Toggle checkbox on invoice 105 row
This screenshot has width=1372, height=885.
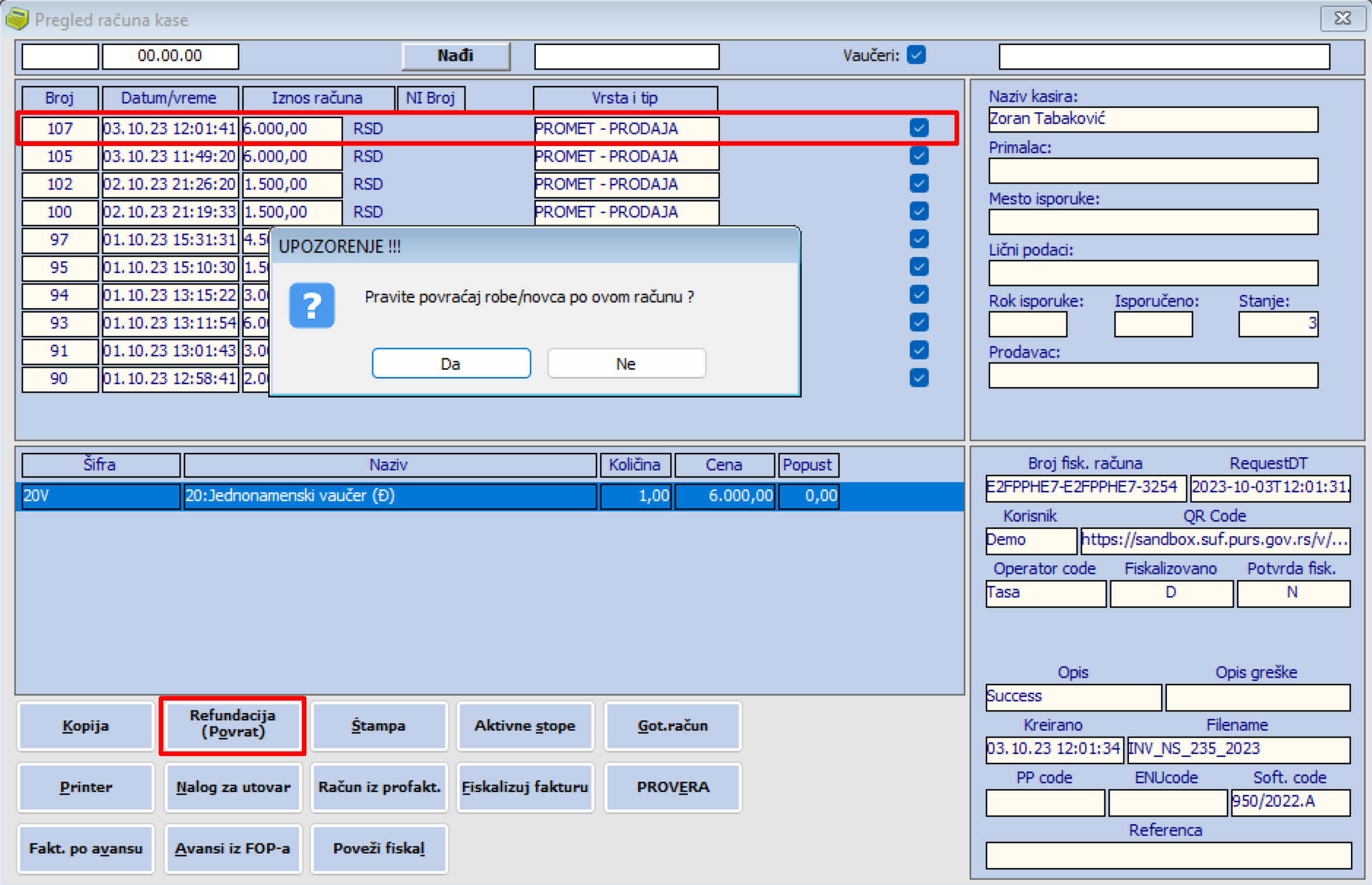coord(919,156)
